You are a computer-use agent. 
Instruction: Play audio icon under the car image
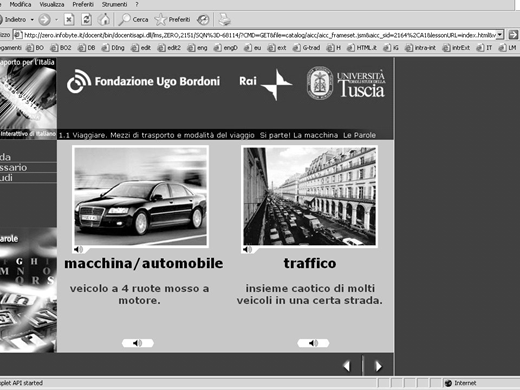tap(78, 249)
